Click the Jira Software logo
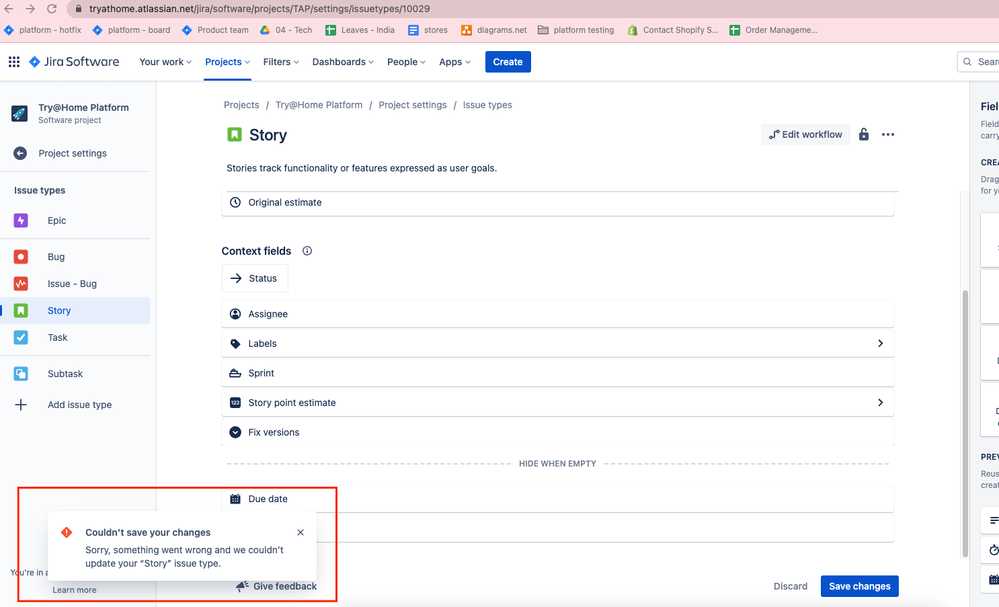The width and height of the screenshot is (999, 607). (74, 62)
